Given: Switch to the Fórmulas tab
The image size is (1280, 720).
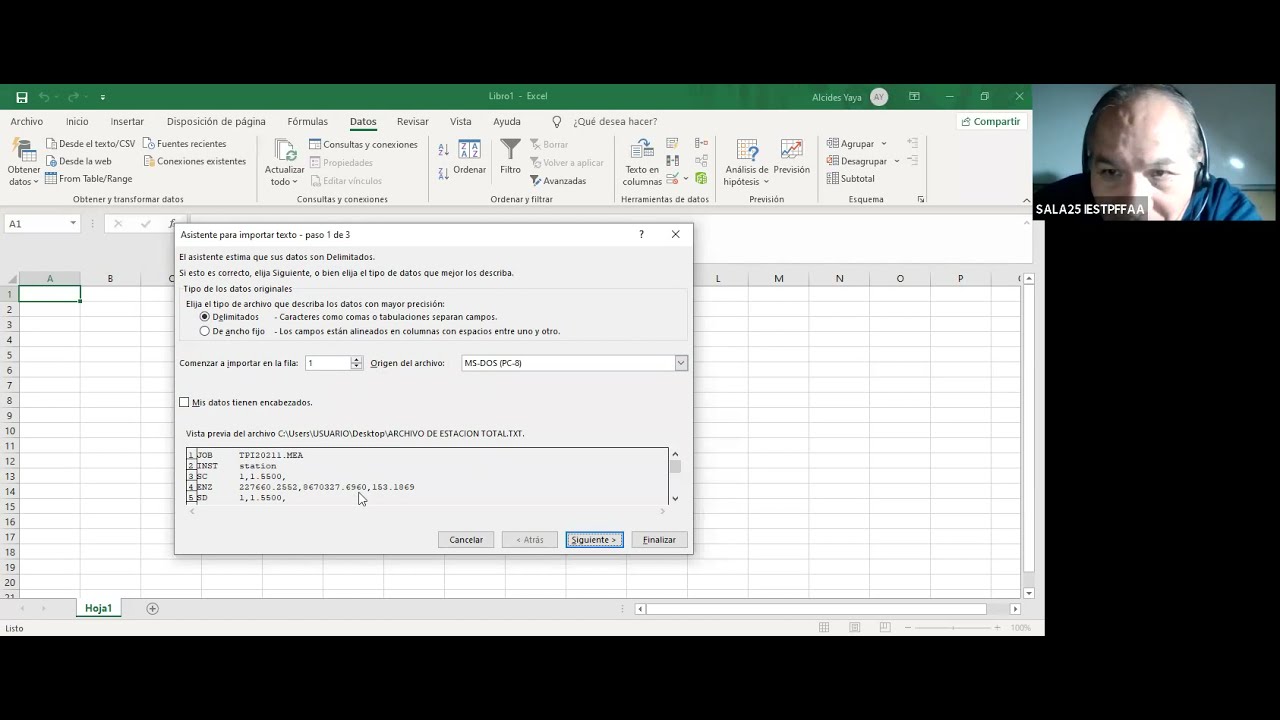Looking at the screenshot, I should (x=308, y=122).
